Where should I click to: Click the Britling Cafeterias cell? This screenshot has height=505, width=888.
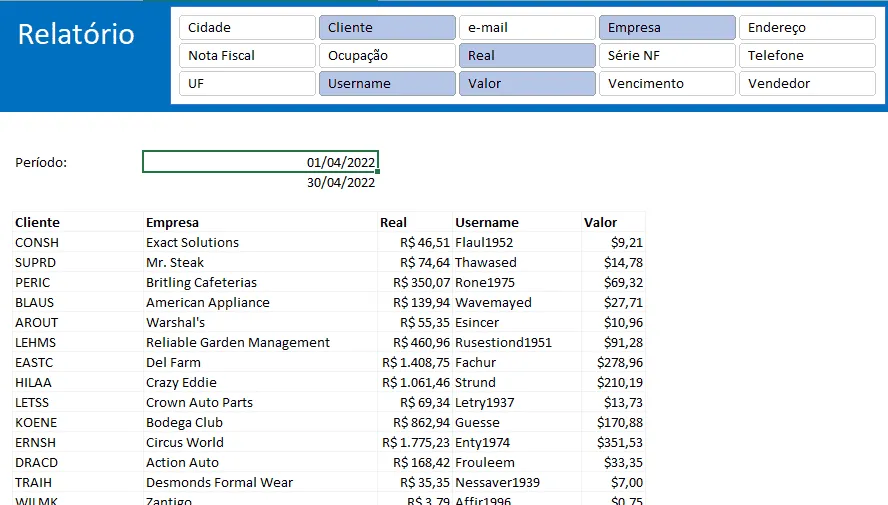click(x=261, y=283)
